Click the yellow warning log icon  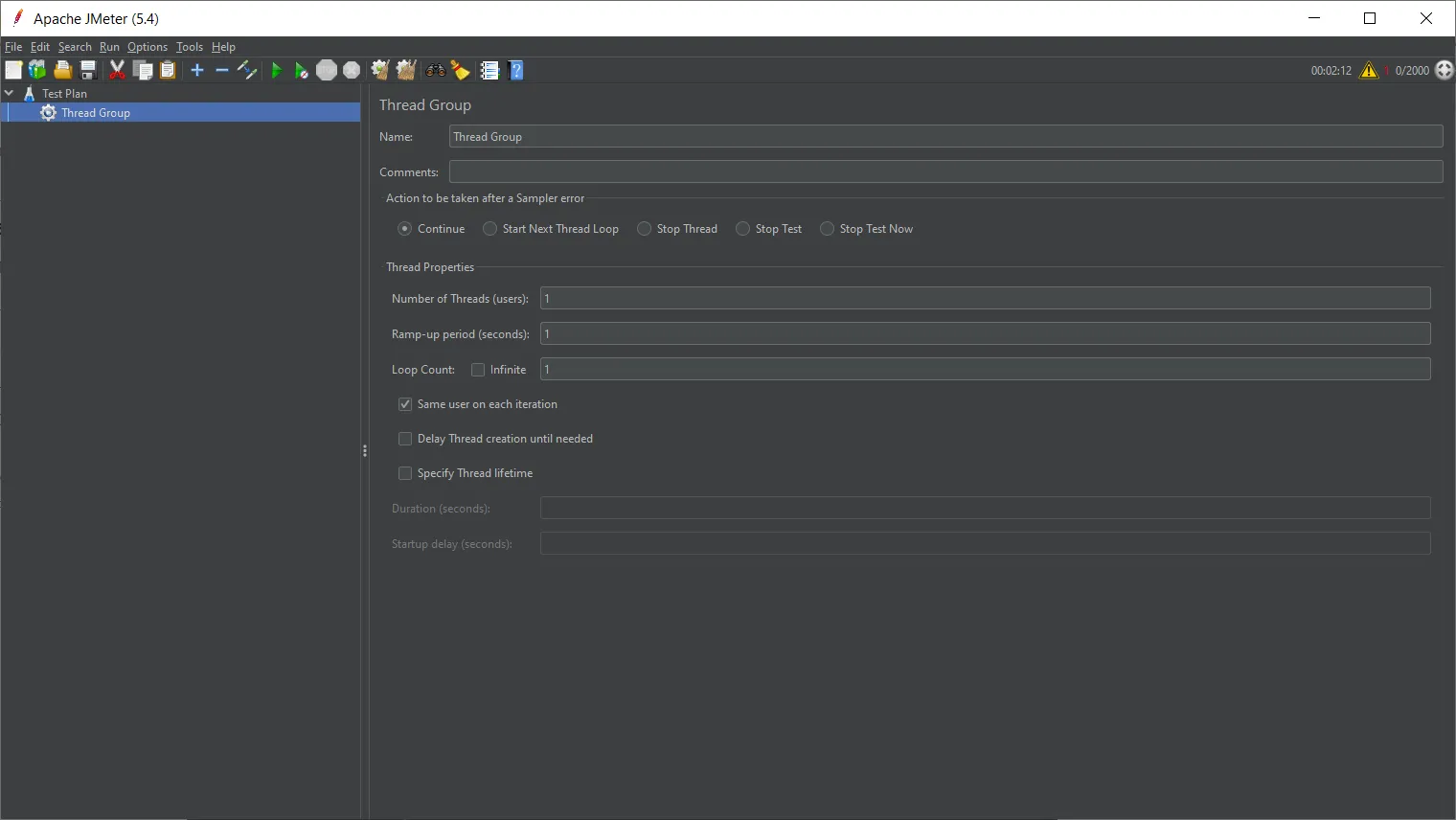point(1369,70)
